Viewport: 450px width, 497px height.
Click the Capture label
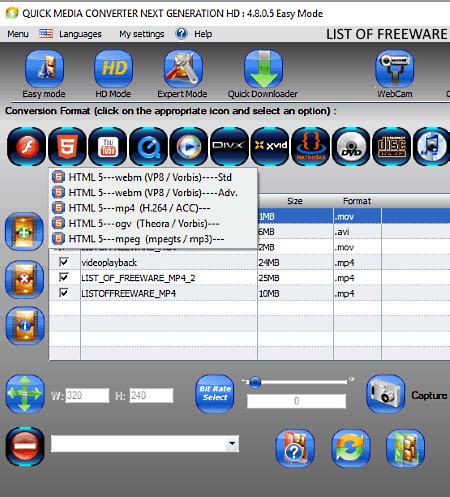coord(429,395)
